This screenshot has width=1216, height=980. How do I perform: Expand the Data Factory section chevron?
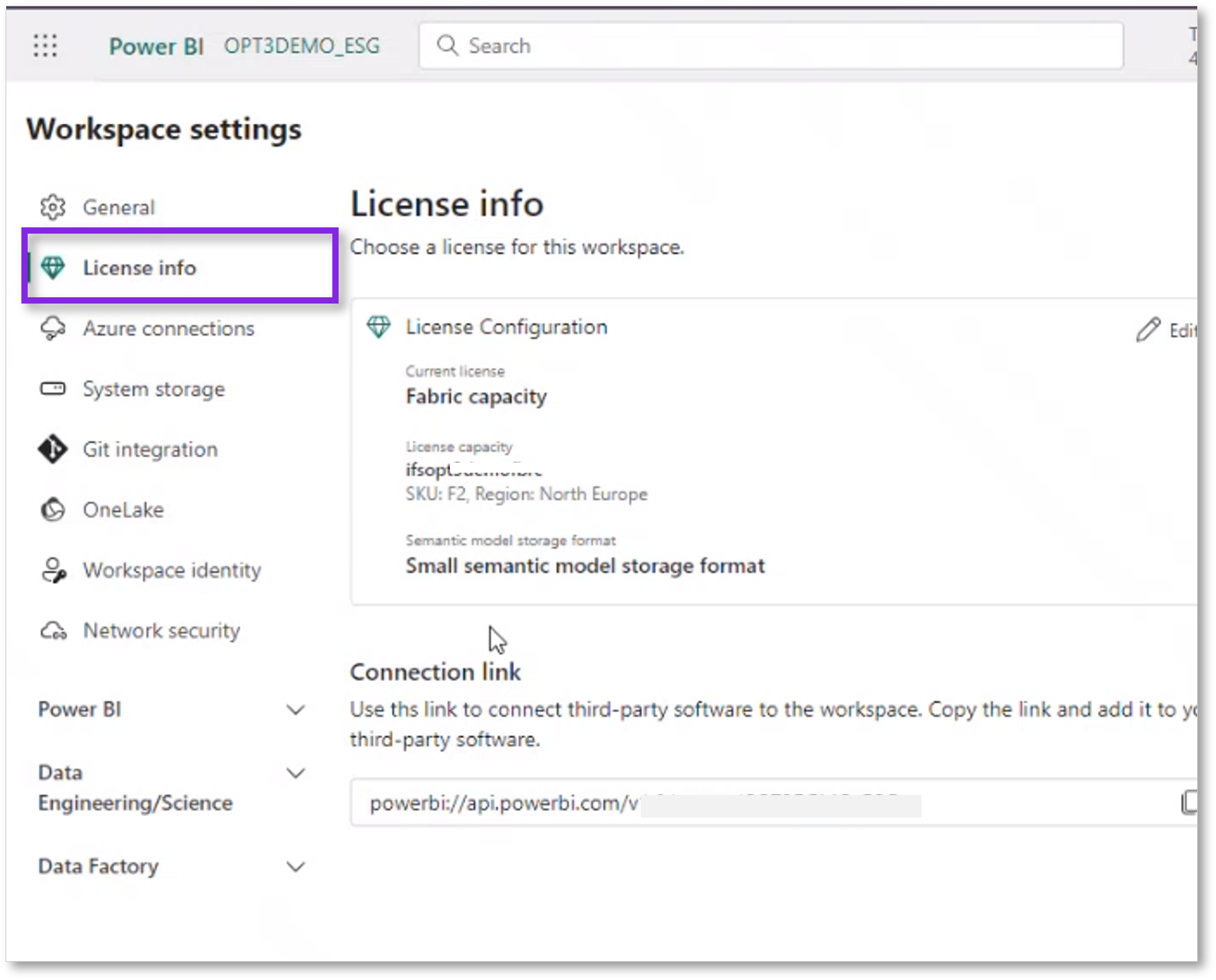coord(296,867)
